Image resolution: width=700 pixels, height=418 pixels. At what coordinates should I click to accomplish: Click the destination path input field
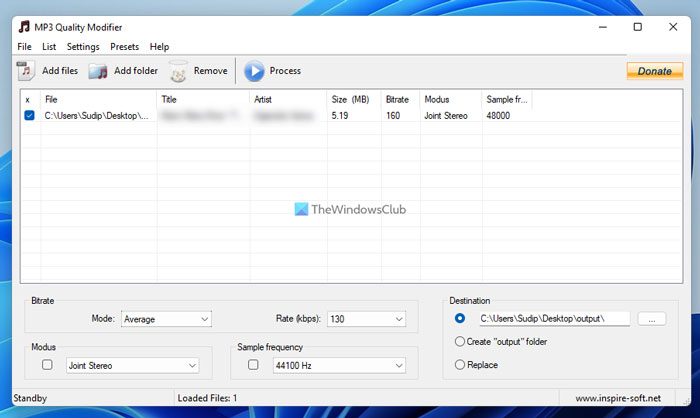click(x=554, y=319)
